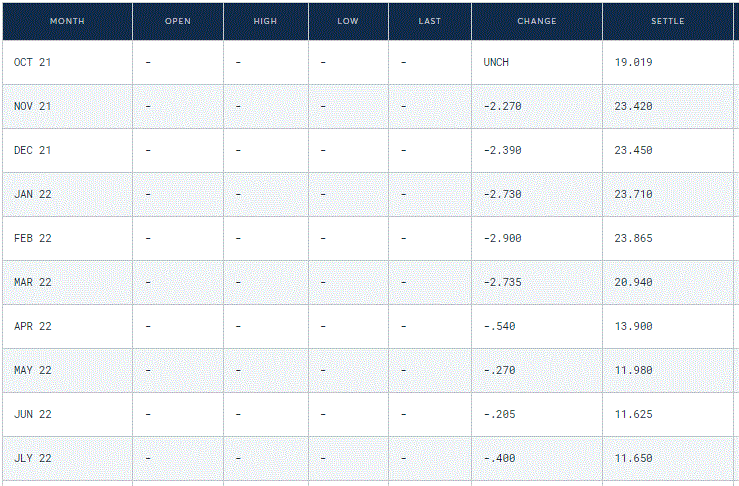Click the SETTLE column header
The height and width of the screenshot is (486, 739).
(668, 21)
